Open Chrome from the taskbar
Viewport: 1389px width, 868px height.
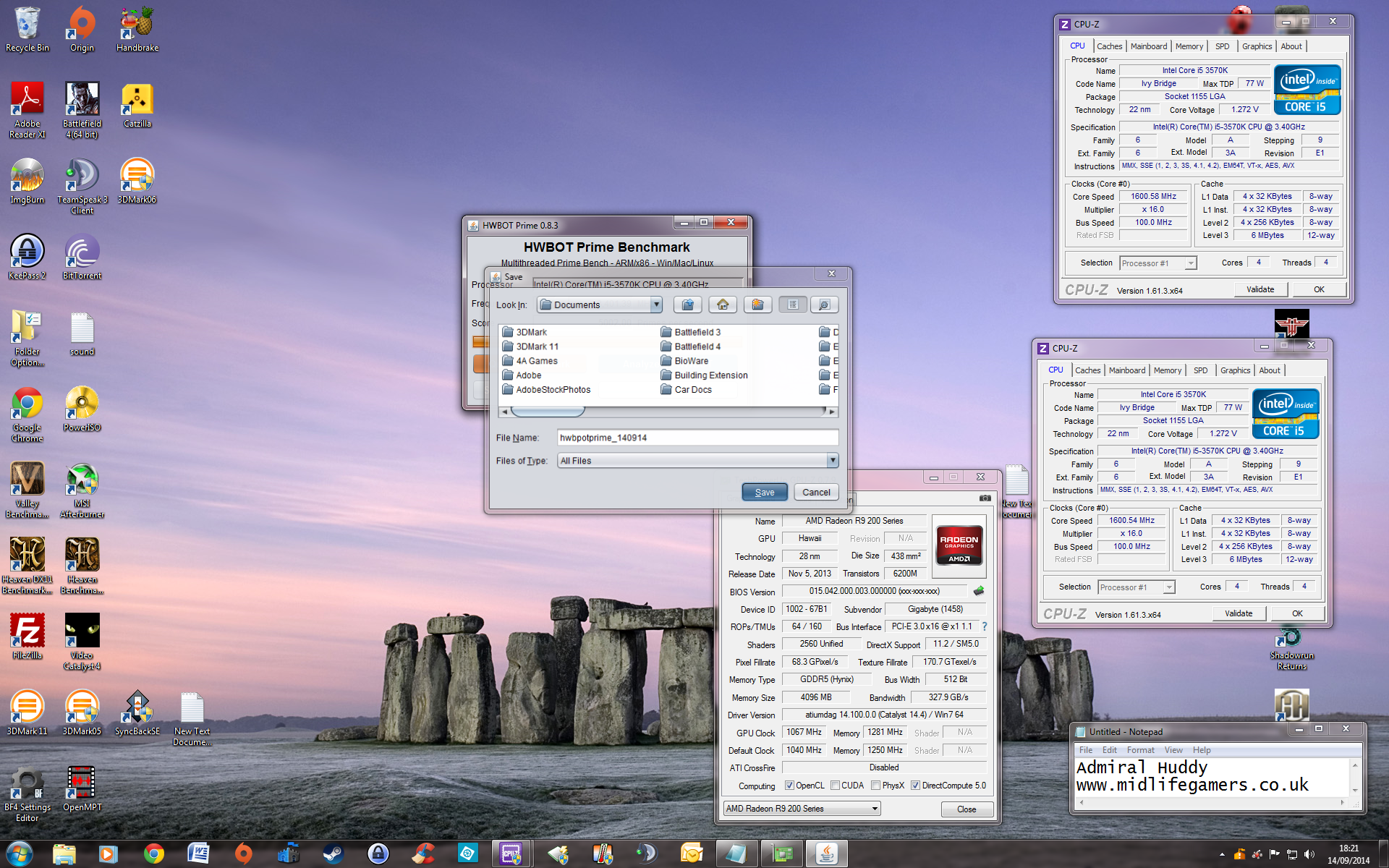pos(153,854)
